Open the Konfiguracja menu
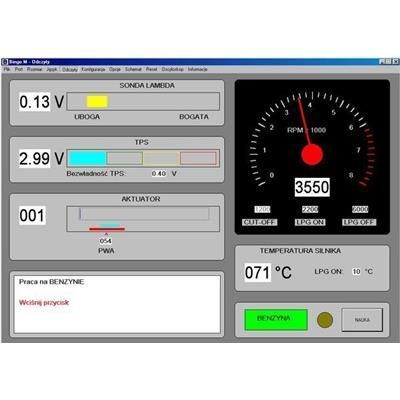 pyautogui.click(x=93, y=69)
